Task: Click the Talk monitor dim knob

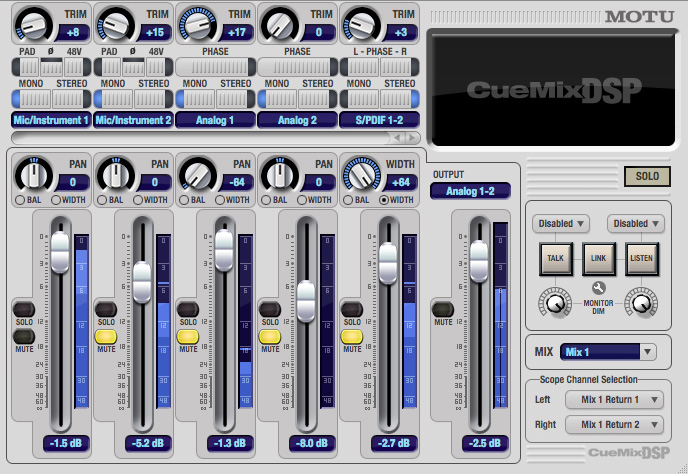Action: click(x=551, y=299)
